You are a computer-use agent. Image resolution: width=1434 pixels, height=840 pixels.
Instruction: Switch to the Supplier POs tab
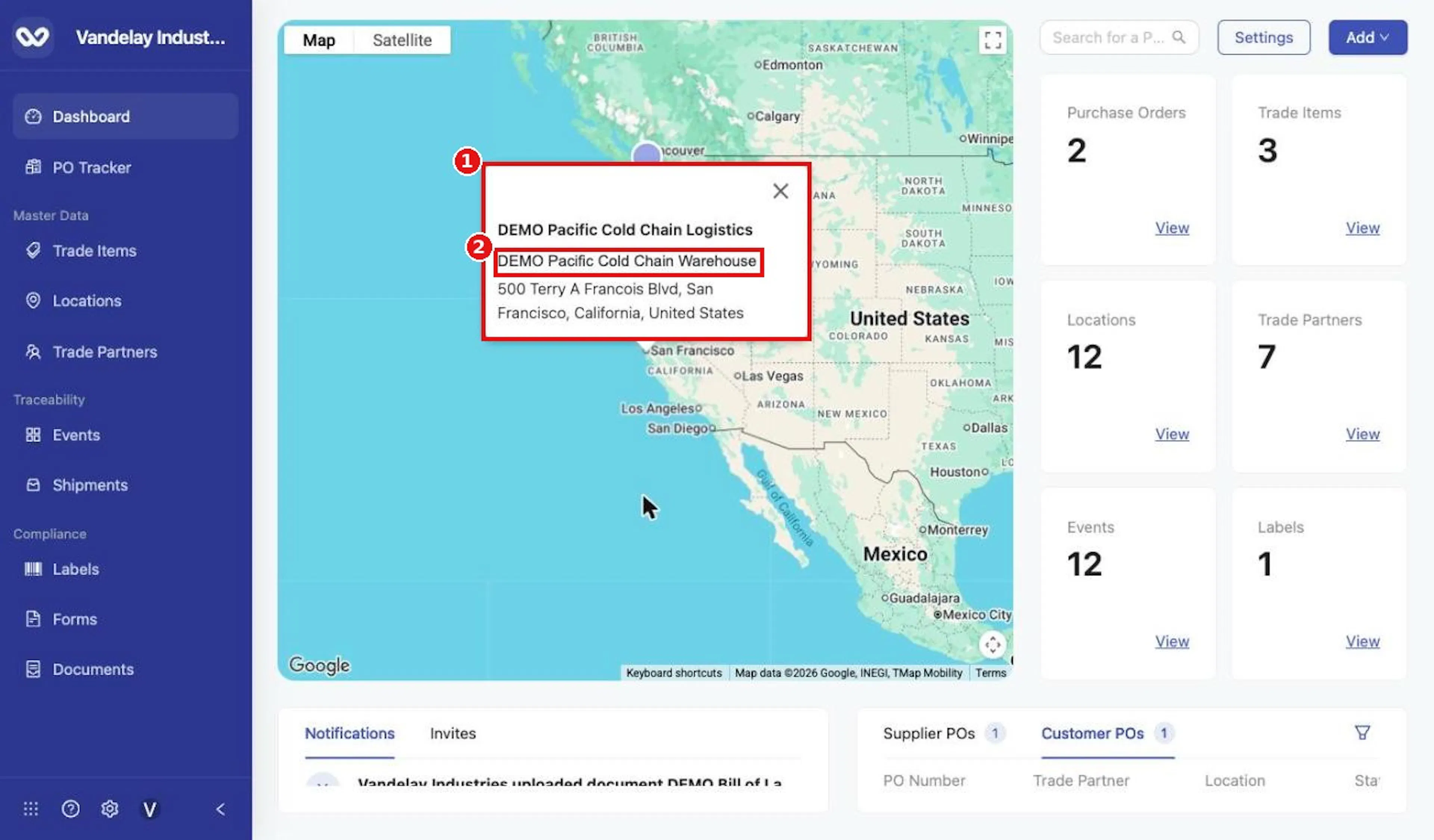[944, 734]
